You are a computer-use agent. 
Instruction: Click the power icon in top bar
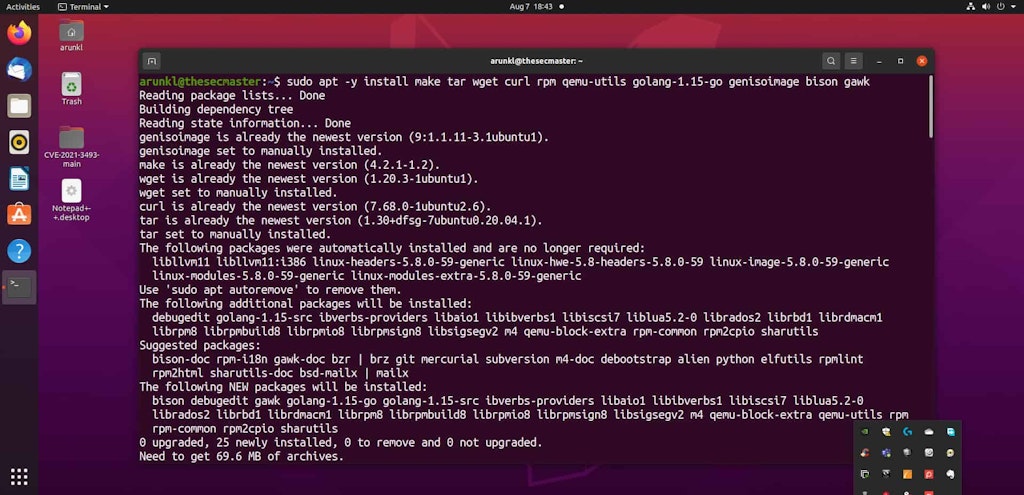(x=1000, y=7)
